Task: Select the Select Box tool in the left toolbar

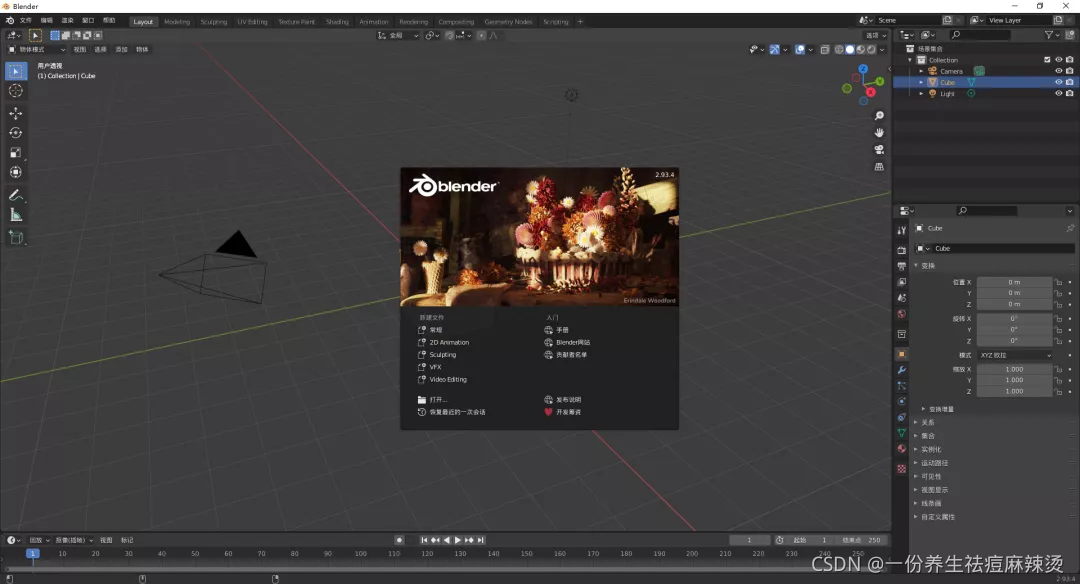Action: [16, 71]
